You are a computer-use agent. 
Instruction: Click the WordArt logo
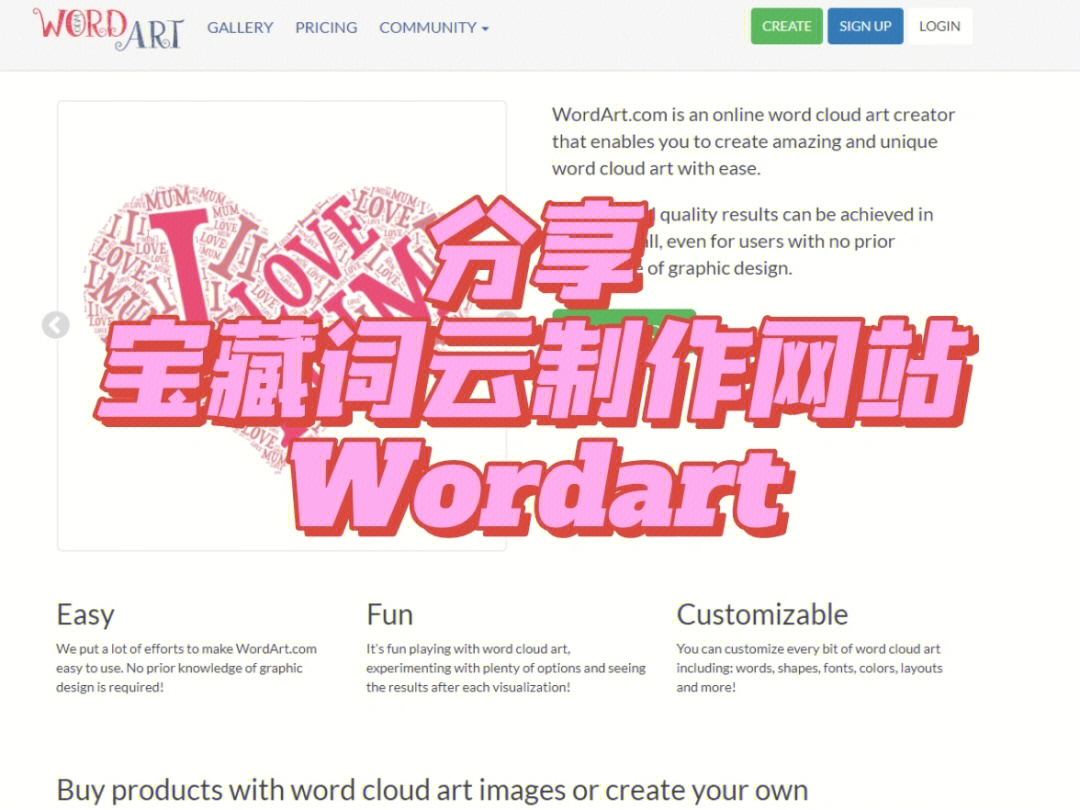(108, 29)
